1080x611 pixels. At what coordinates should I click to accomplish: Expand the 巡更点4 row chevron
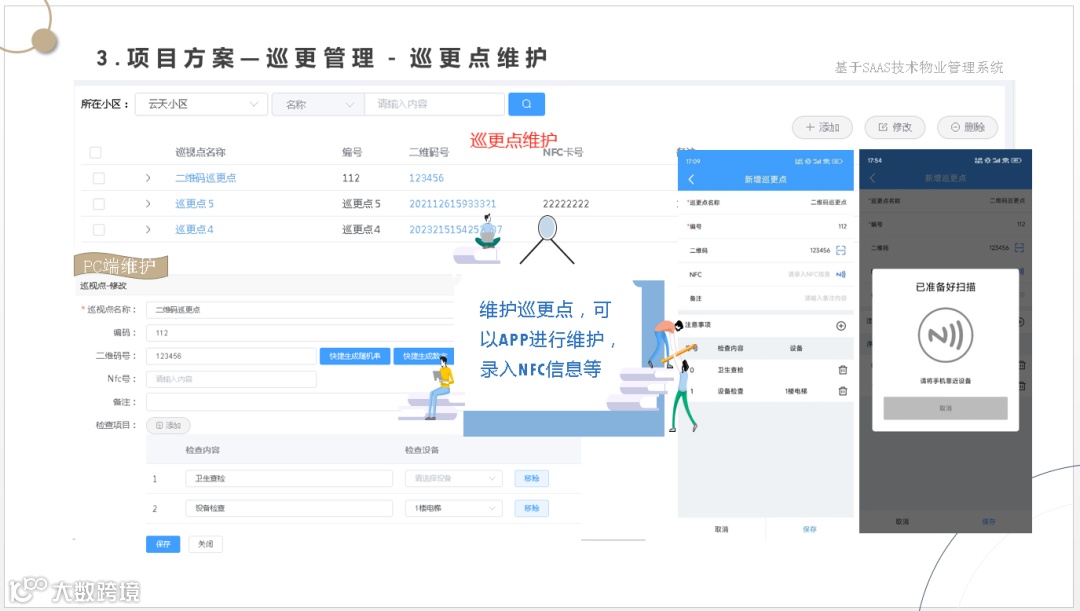[148, 229]
